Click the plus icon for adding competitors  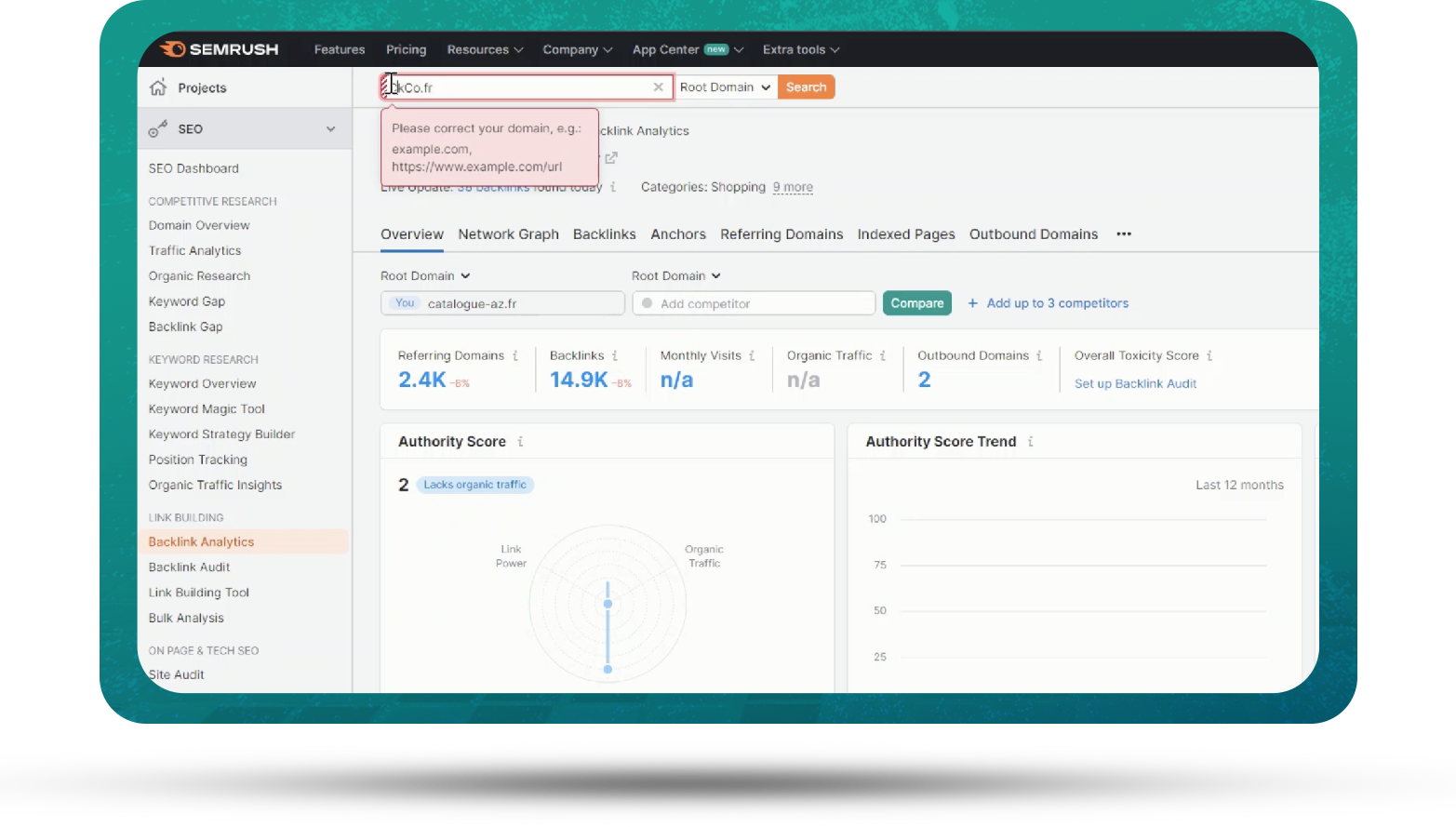pyautogui.click(x=972, y=303)
